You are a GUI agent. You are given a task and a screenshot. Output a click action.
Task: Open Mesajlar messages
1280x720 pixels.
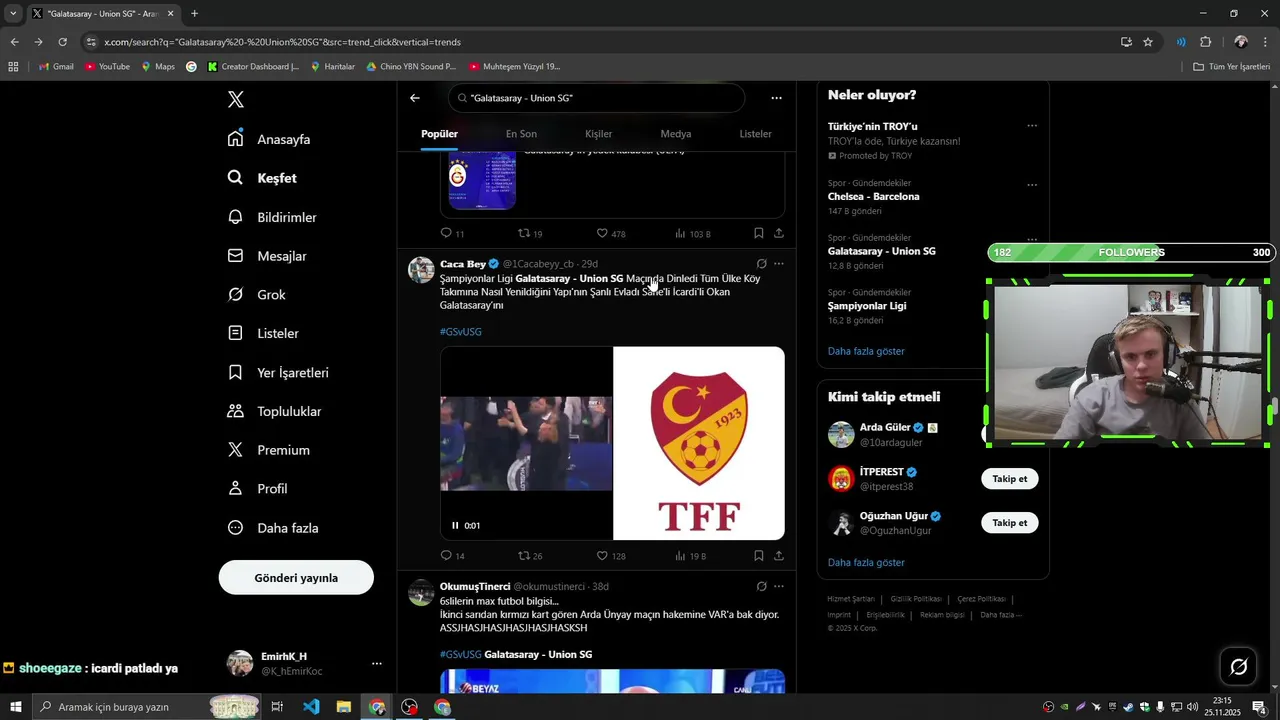coord(267,256)
